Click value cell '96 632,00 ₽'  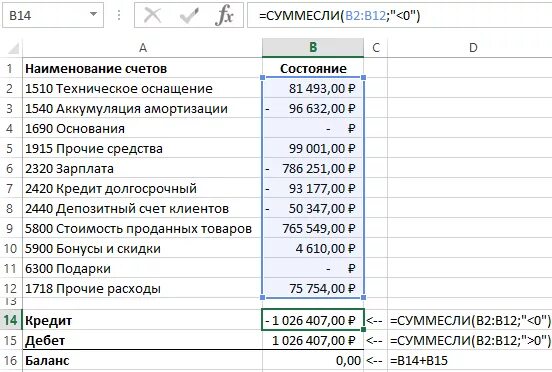coord(313,108)
